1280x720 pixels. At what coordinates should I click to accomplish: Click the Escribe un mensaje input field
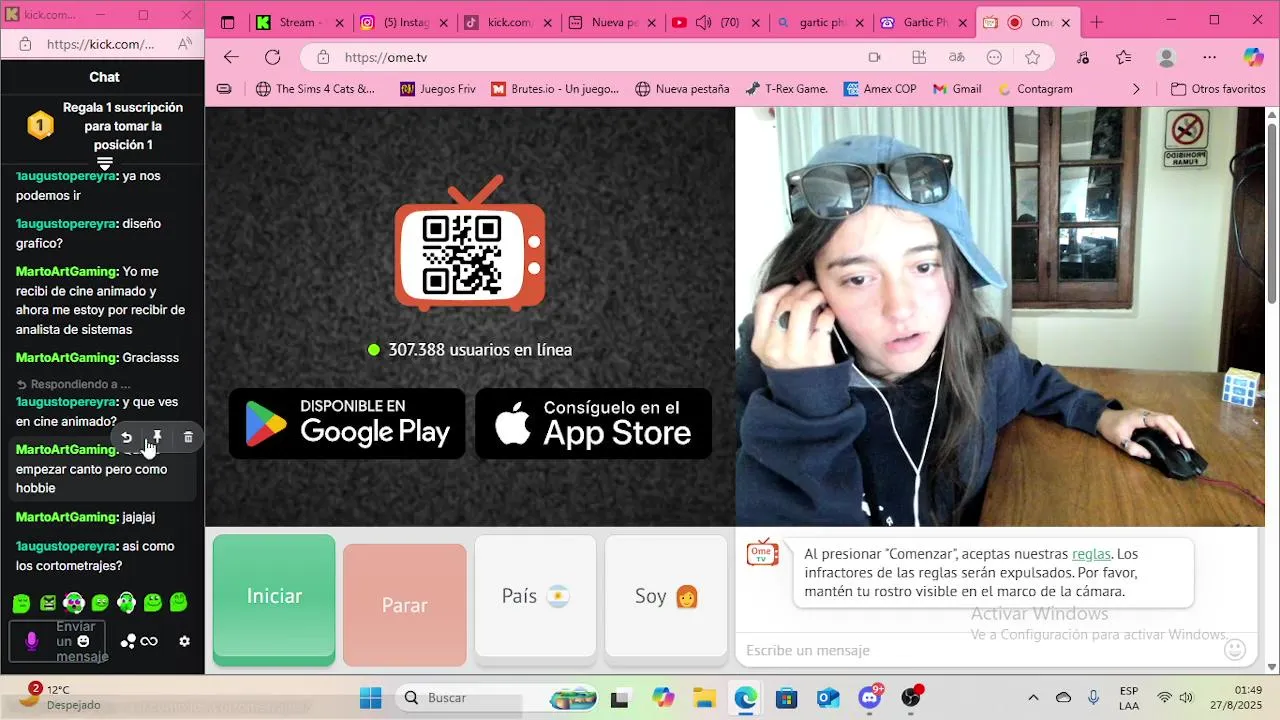point(980,650)
